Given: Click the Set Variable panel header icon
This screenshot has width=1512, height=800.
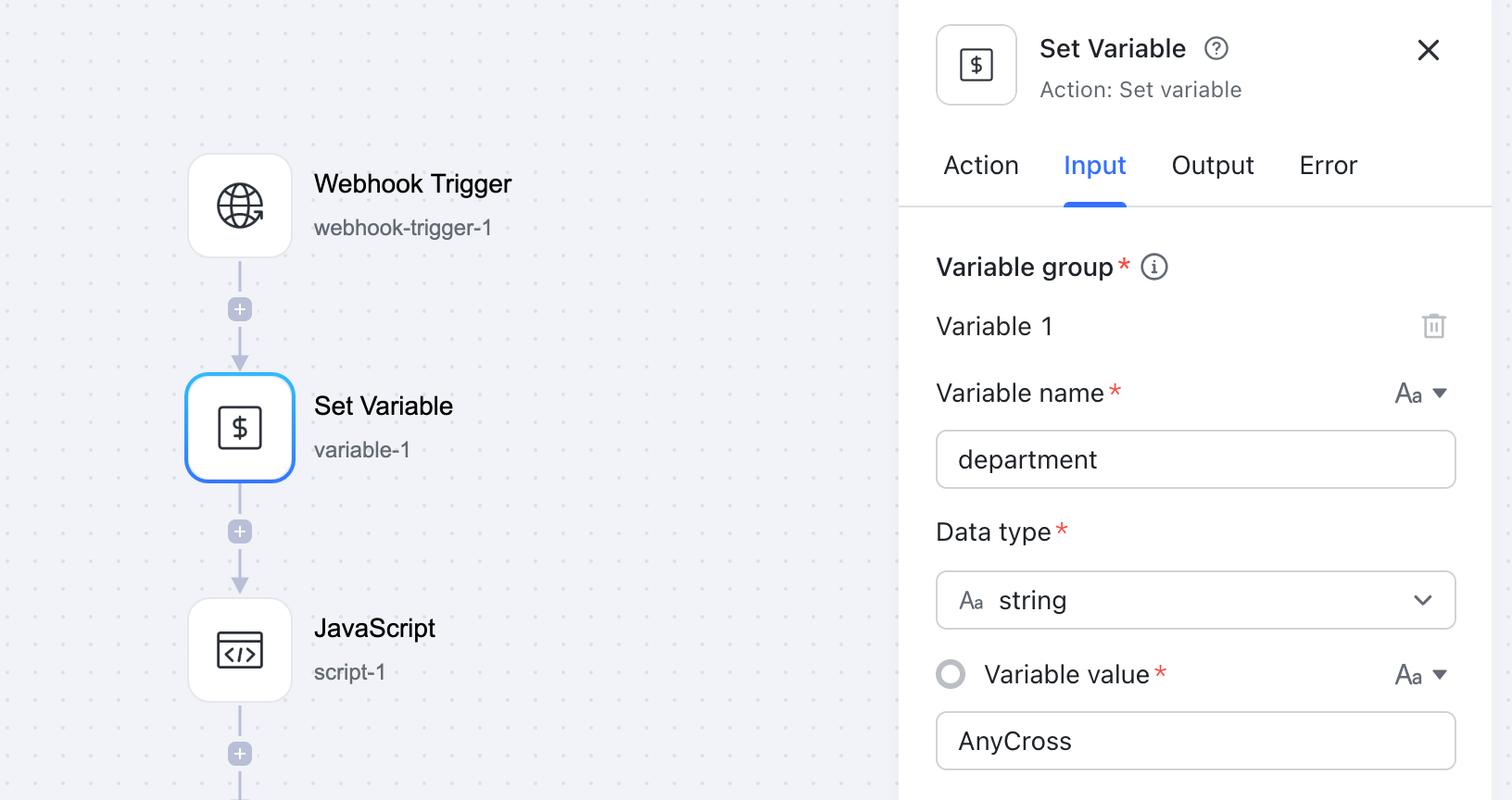Looking at the screenshot, I should [x=976, y=65].
